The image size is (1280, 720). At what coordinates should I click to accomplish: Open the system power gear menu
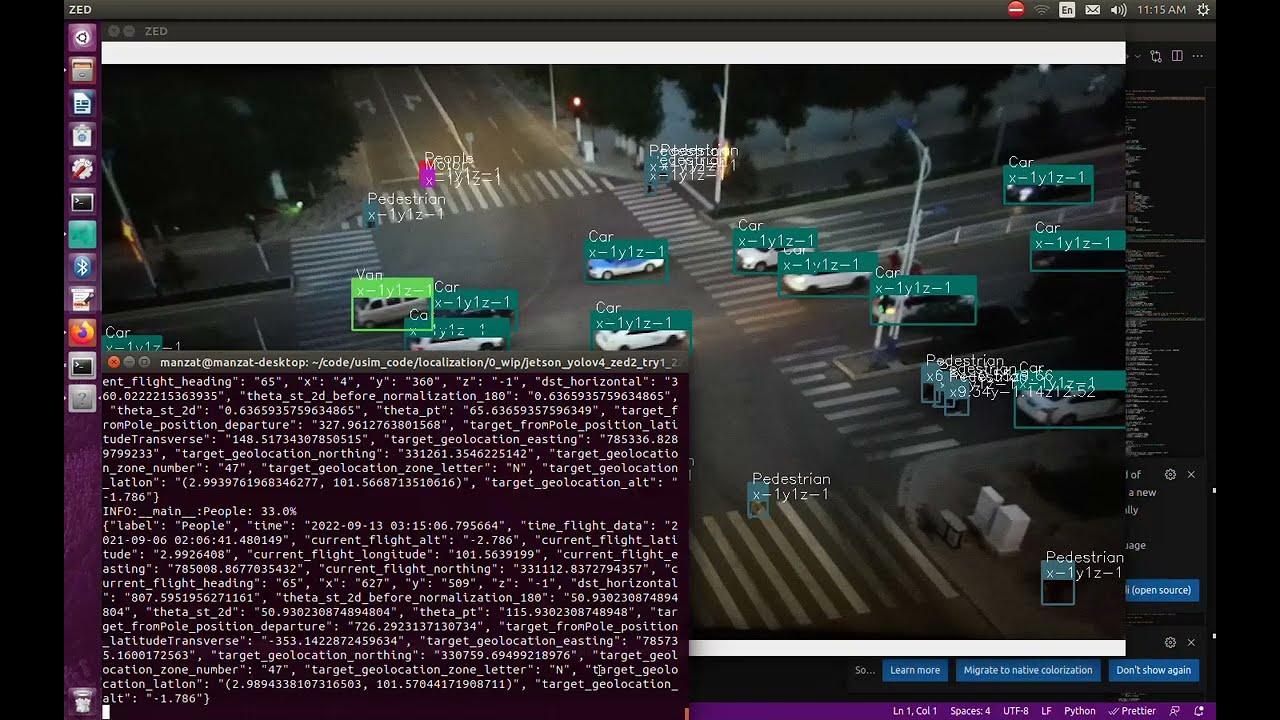tap(1203, 9)
